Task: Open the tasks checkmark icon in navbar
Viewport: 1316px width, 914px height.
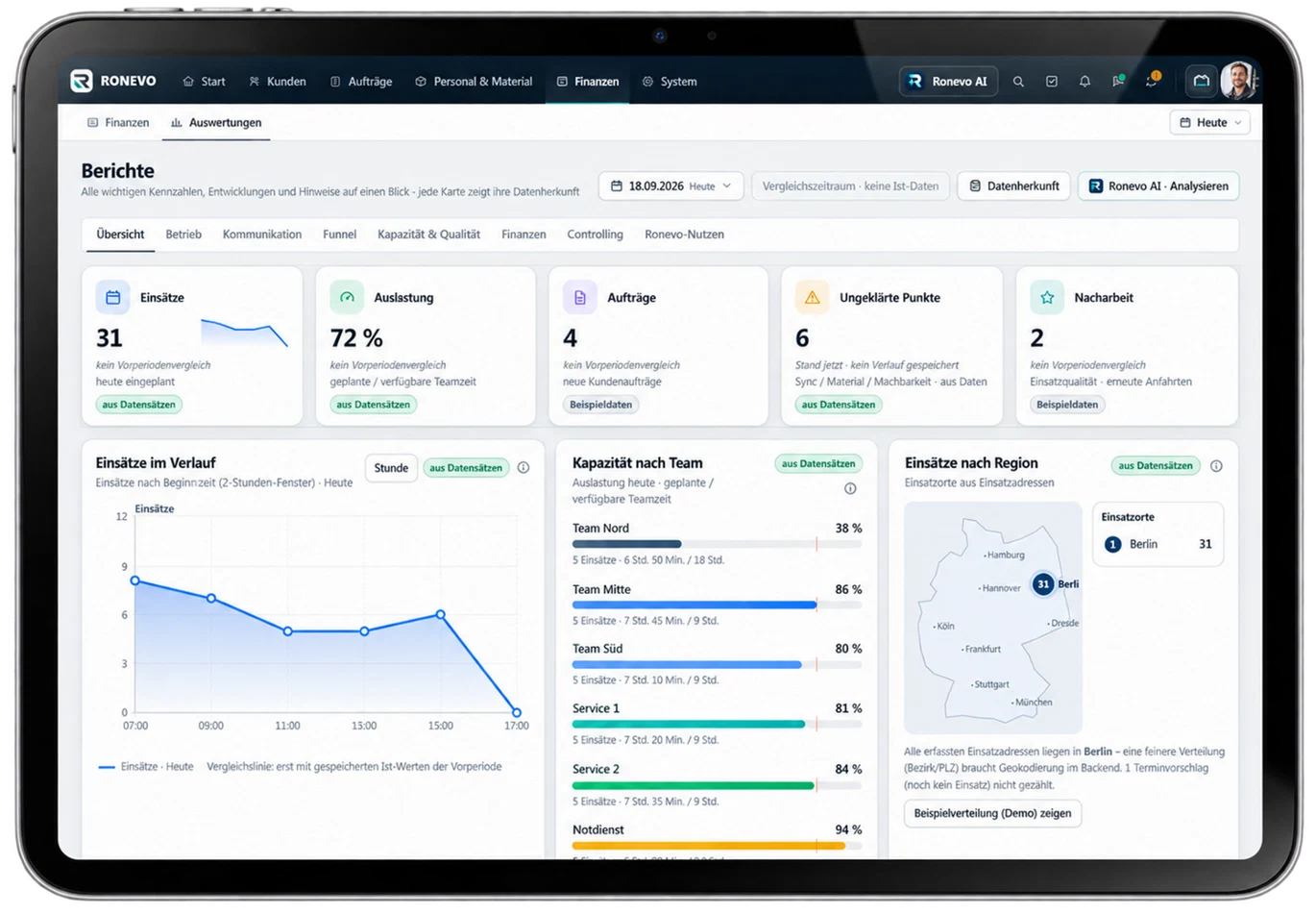Action: click(x=1052, y=82)
